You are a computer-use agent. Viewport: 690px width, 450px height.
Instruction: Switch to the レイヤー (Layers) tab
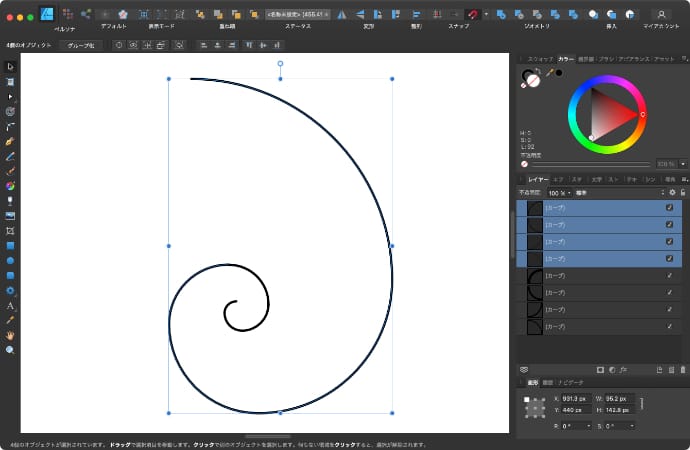pos(538,179)
